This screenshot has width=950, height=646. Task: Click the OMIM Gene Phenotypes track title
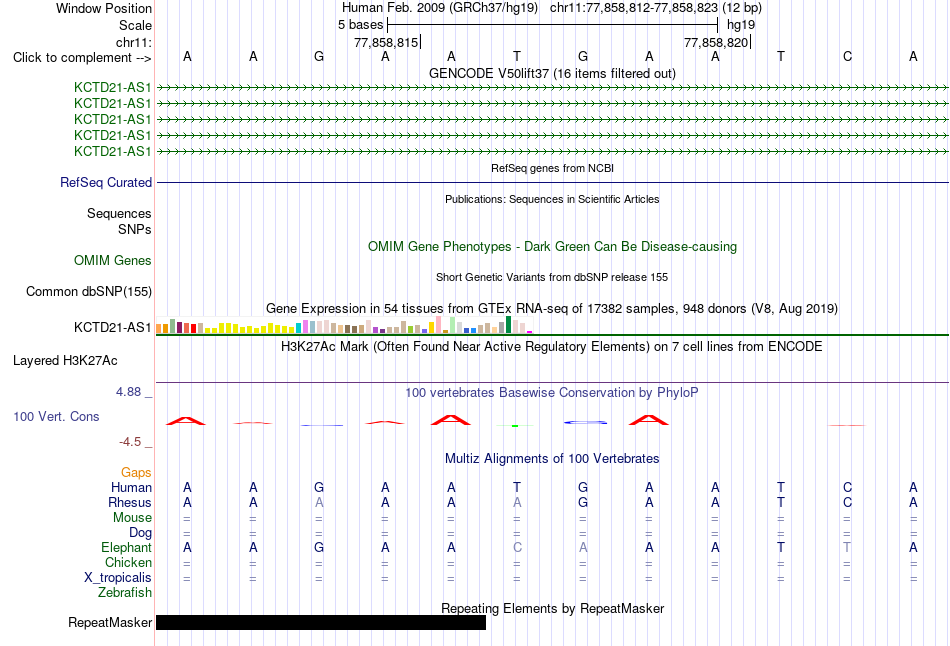click(552, 247)
